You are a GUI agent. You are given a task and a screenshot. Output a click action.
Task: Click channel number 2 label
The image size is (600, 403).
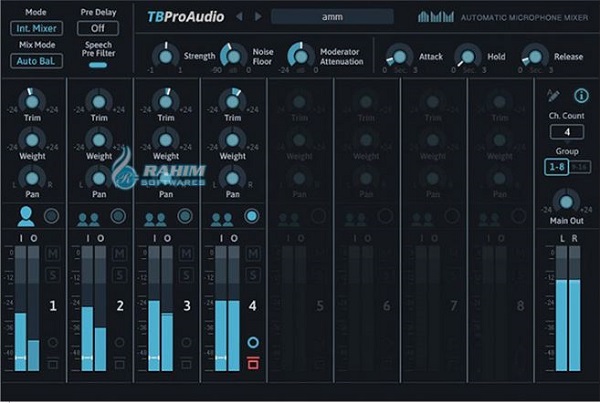120,306
